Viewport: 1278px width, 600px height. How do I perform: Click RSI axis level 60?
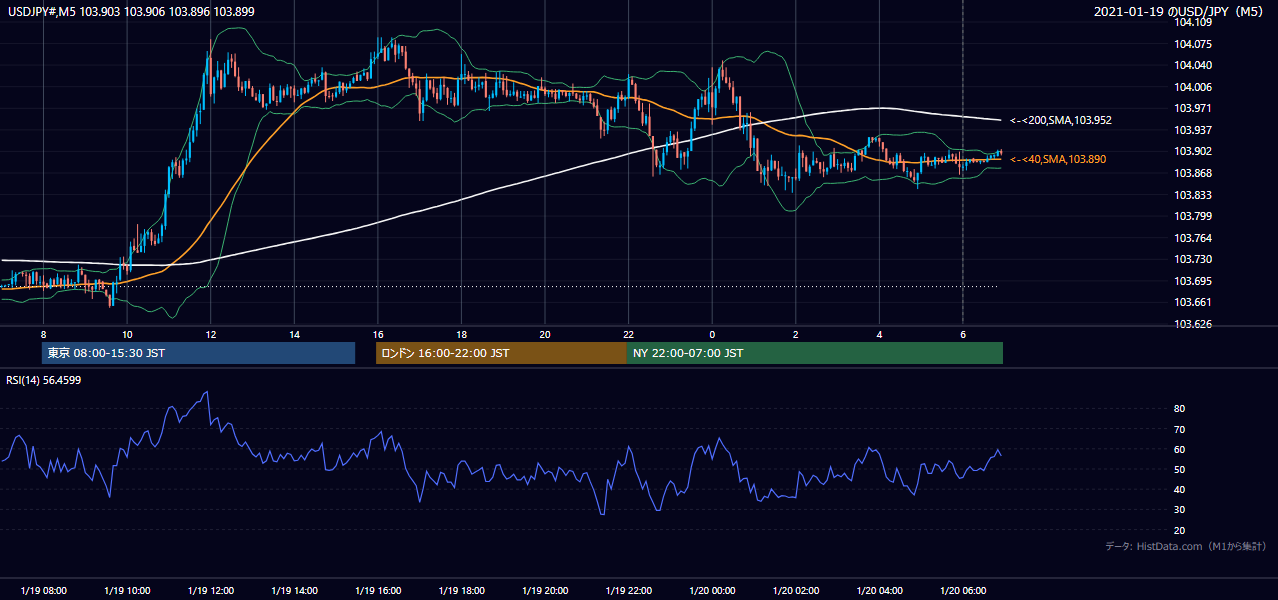[1180, 449]
